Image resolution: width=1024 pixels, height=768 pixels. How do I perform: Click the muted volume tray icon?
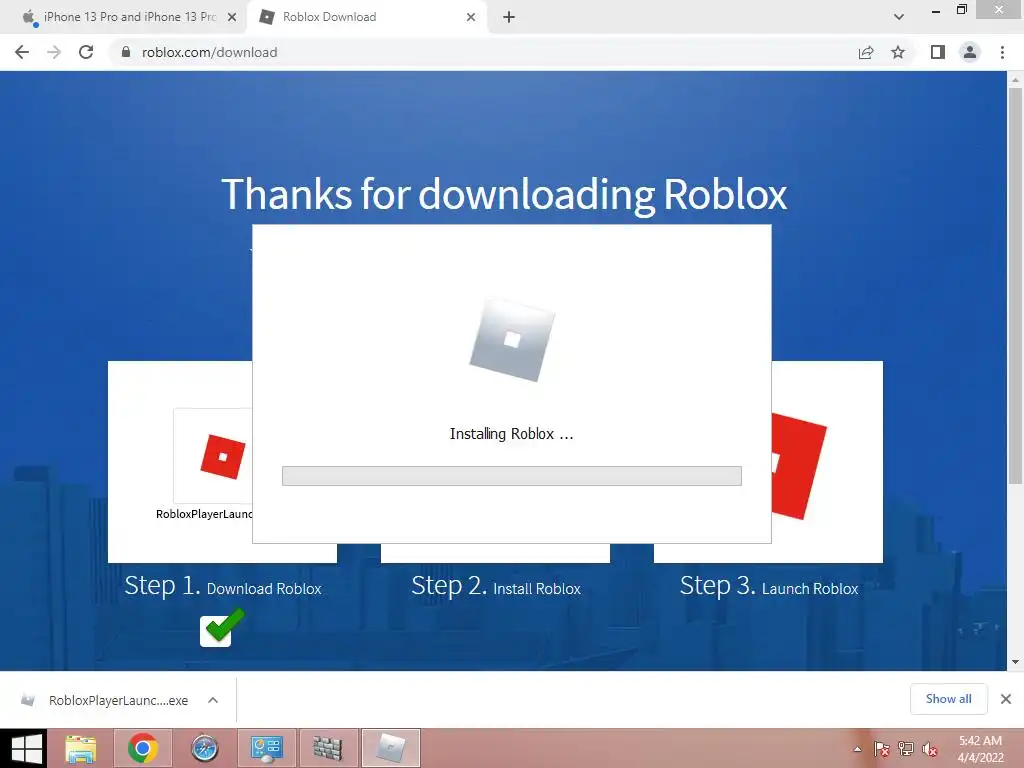click(x=930, y=749)
